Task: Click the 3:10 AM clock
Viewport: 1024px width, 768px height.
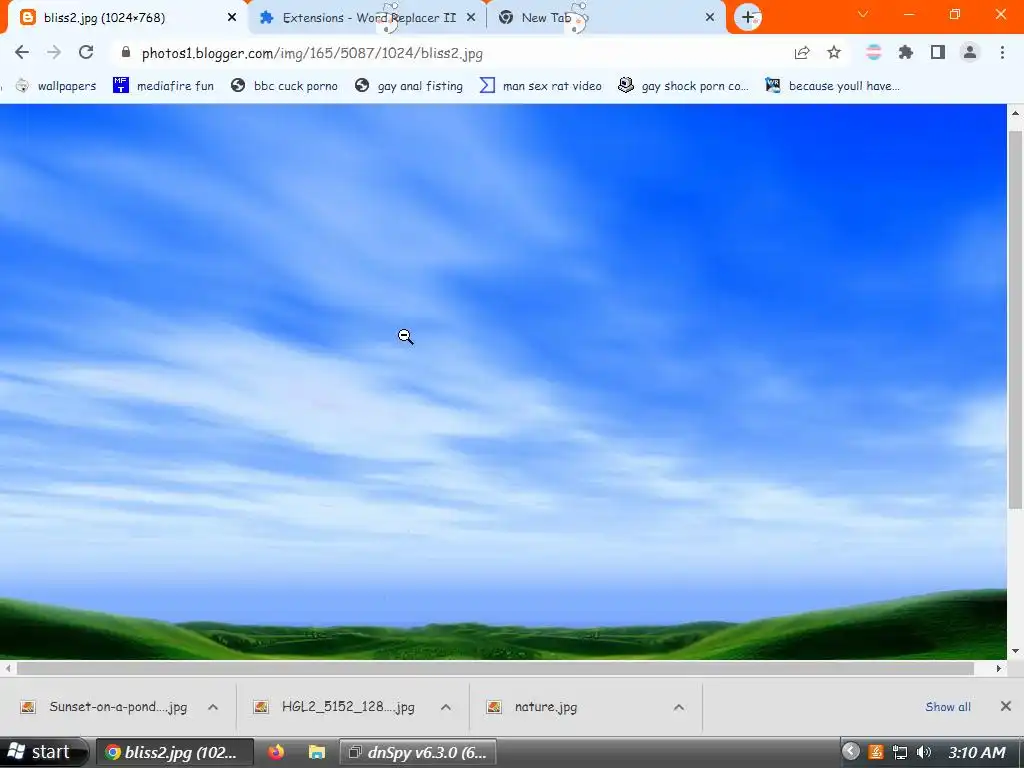Action: coord(977,752)
